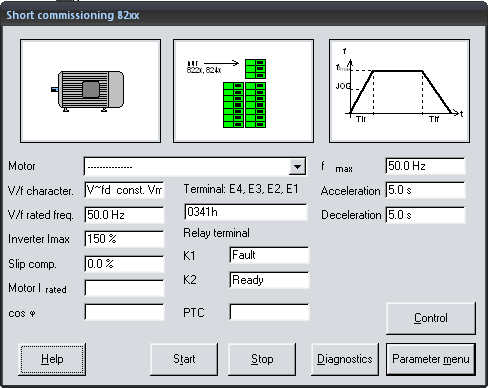
Task: Click the Slip comp. 0.0 % field
Action: (x=124, y=264)
